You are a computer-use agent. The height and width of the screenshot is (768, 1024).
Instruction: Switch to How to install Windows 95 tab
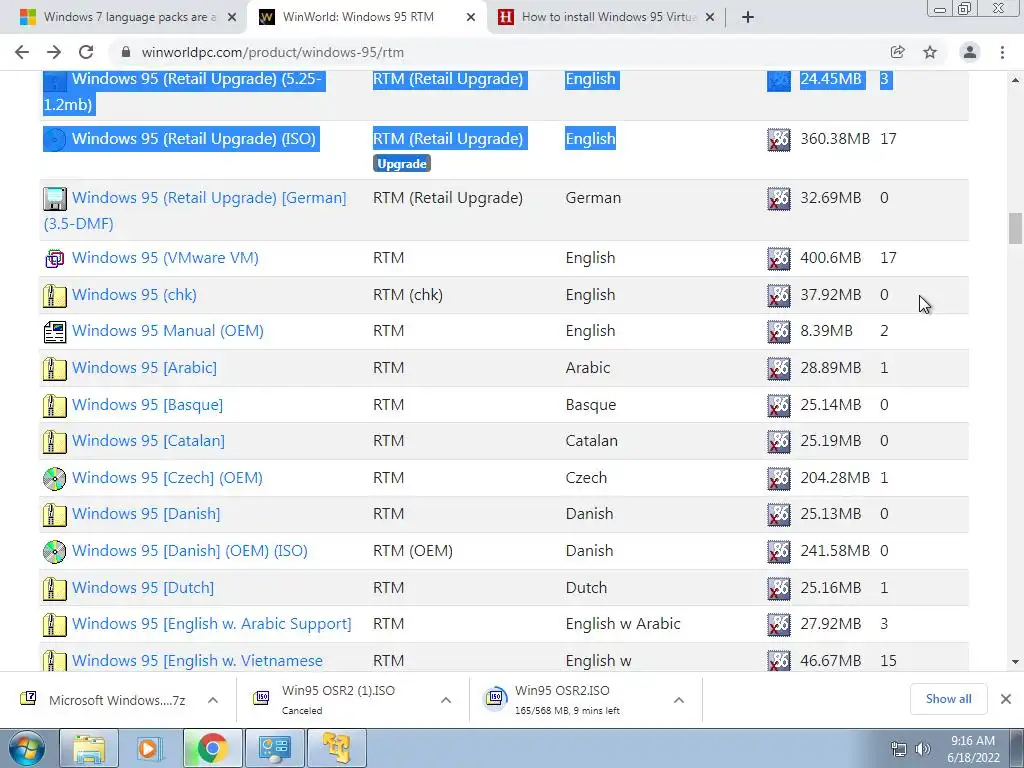(607, 17)
